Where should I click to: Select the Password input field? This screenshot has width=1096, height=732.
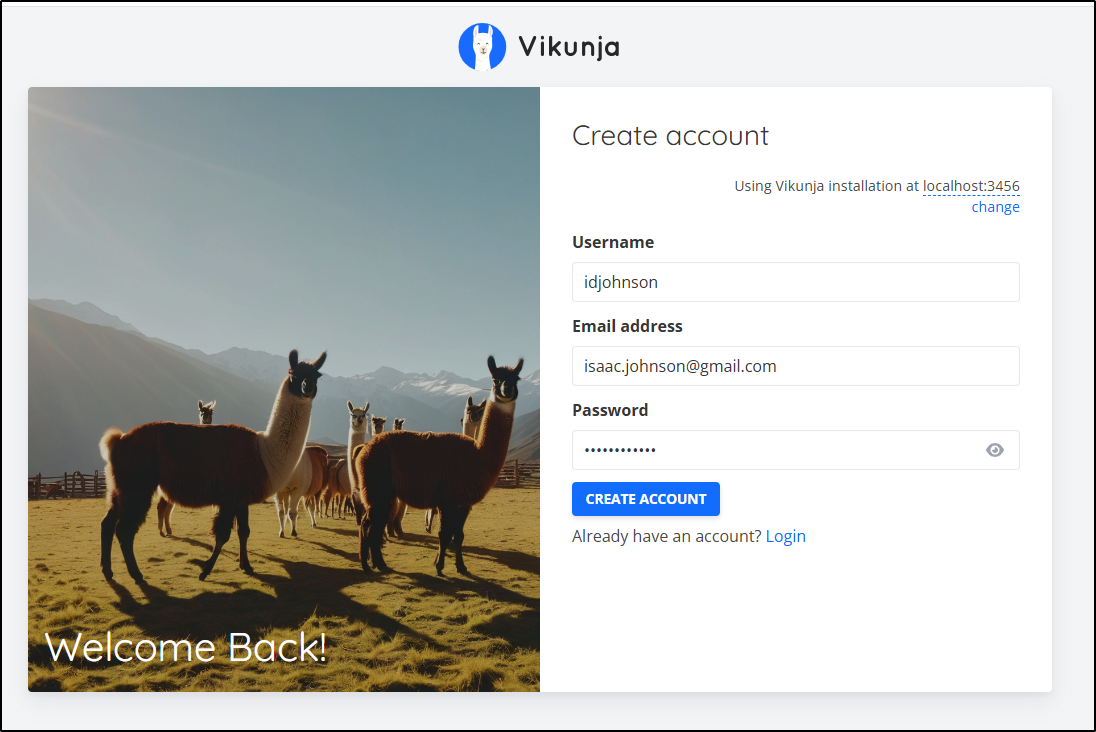[x=795, y=450]
